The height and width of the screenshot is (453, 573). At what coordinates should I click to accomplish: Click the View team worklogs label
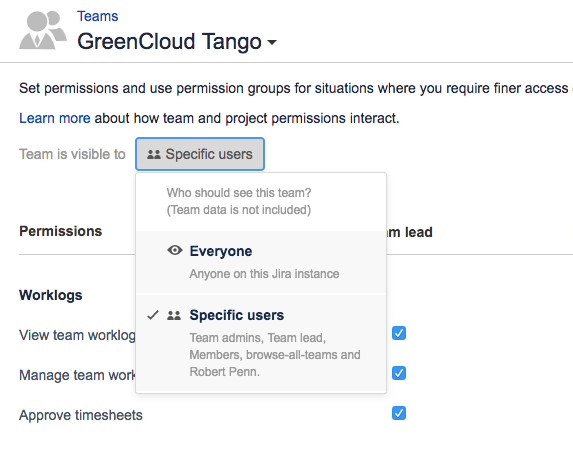click(77, 335)
